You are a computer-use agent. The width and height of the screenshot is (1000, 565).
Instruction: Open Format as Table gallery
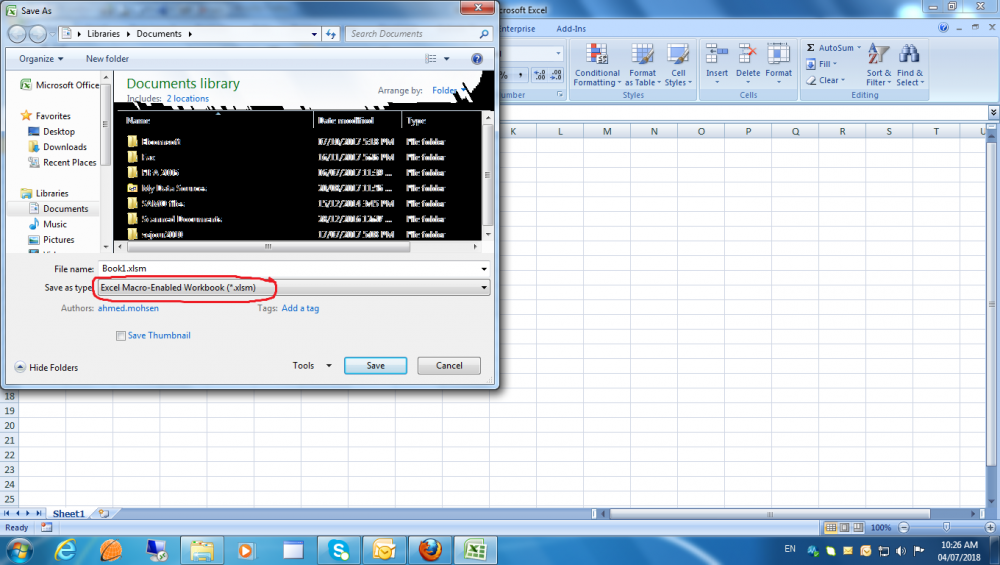(x=642, y=65)
